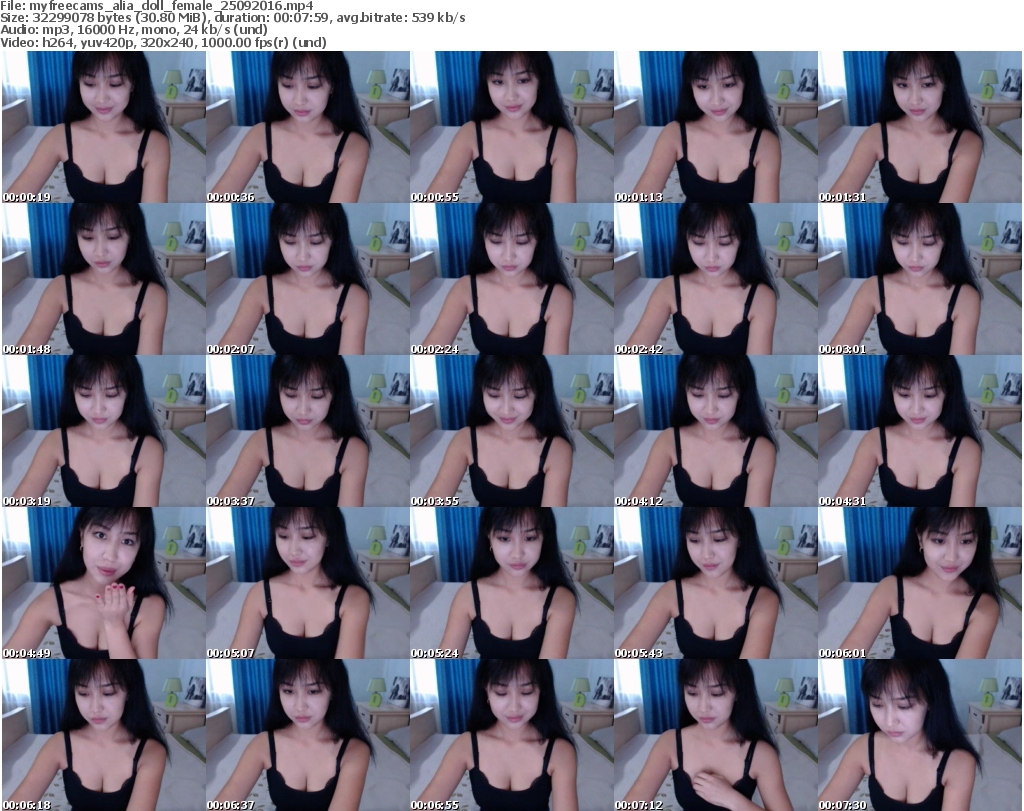Pick the 00:06:01 frame thumbnail
Viewport: 1024px width, 811px height.
[x=920, y=583]
